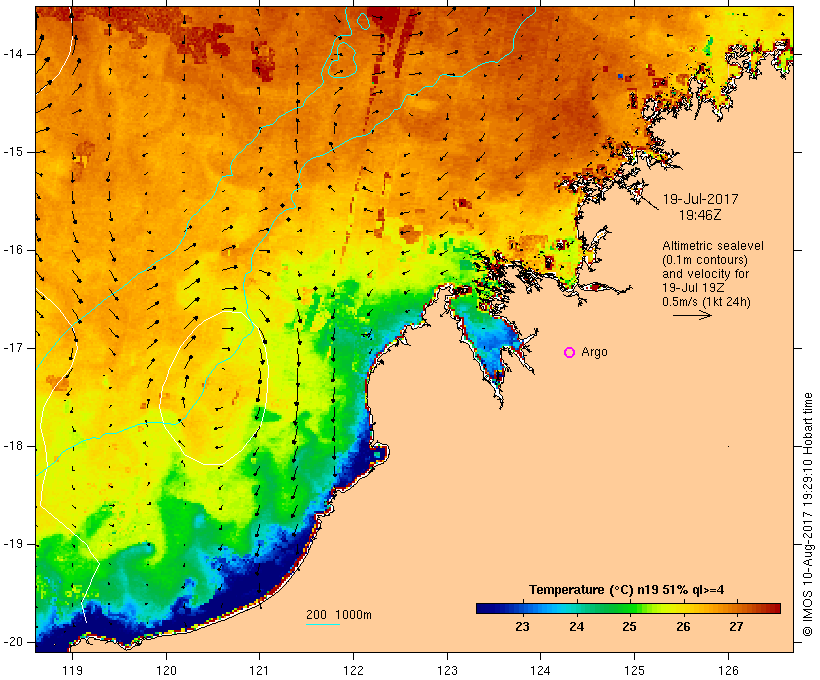Image resolution: width=820 pixels, height=680 pixels.
Task: Click latitude label -16
Action: 12,250
